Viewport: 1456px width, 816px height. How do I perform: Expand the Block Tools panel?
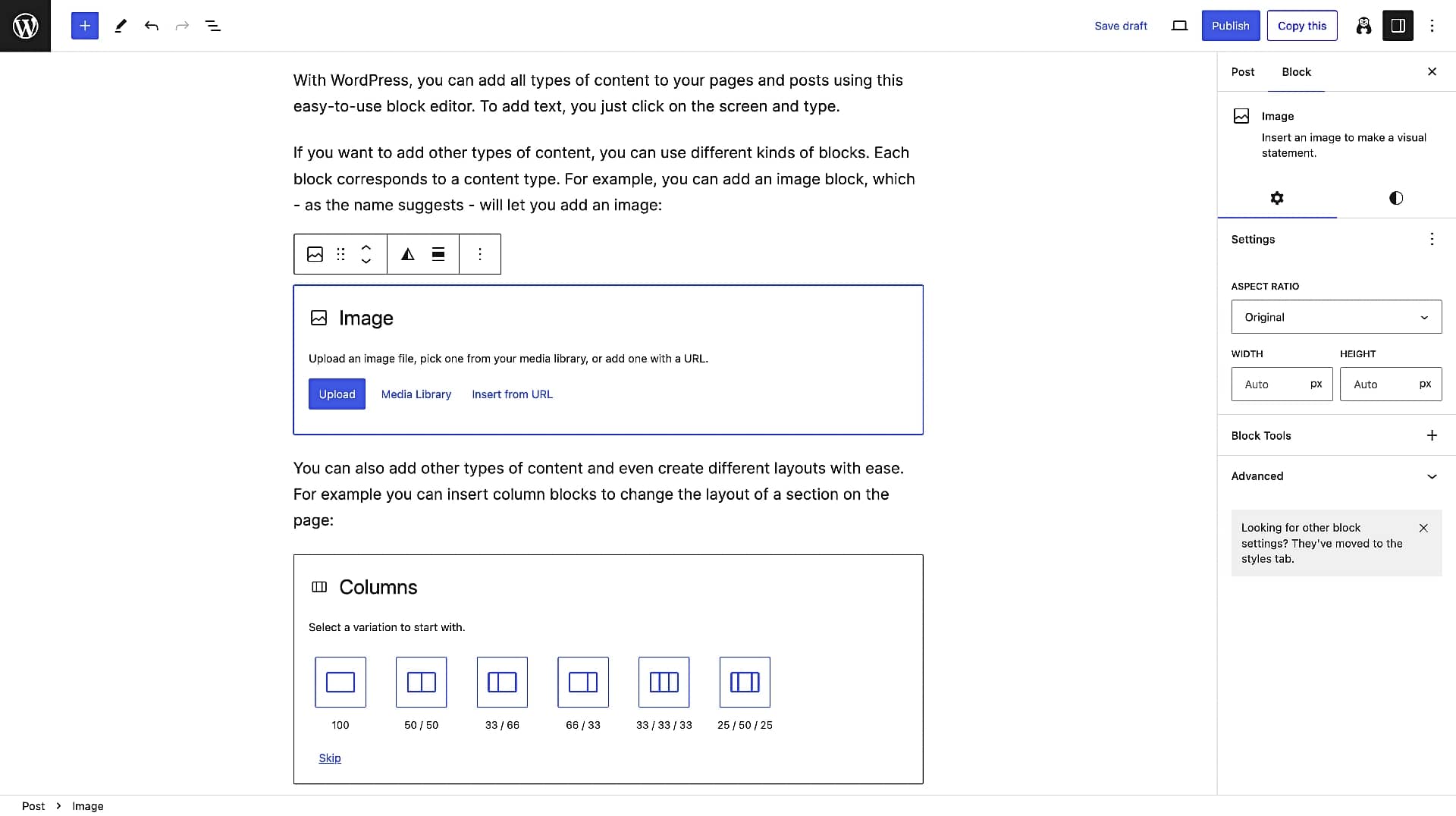[x=1336, y=435]
